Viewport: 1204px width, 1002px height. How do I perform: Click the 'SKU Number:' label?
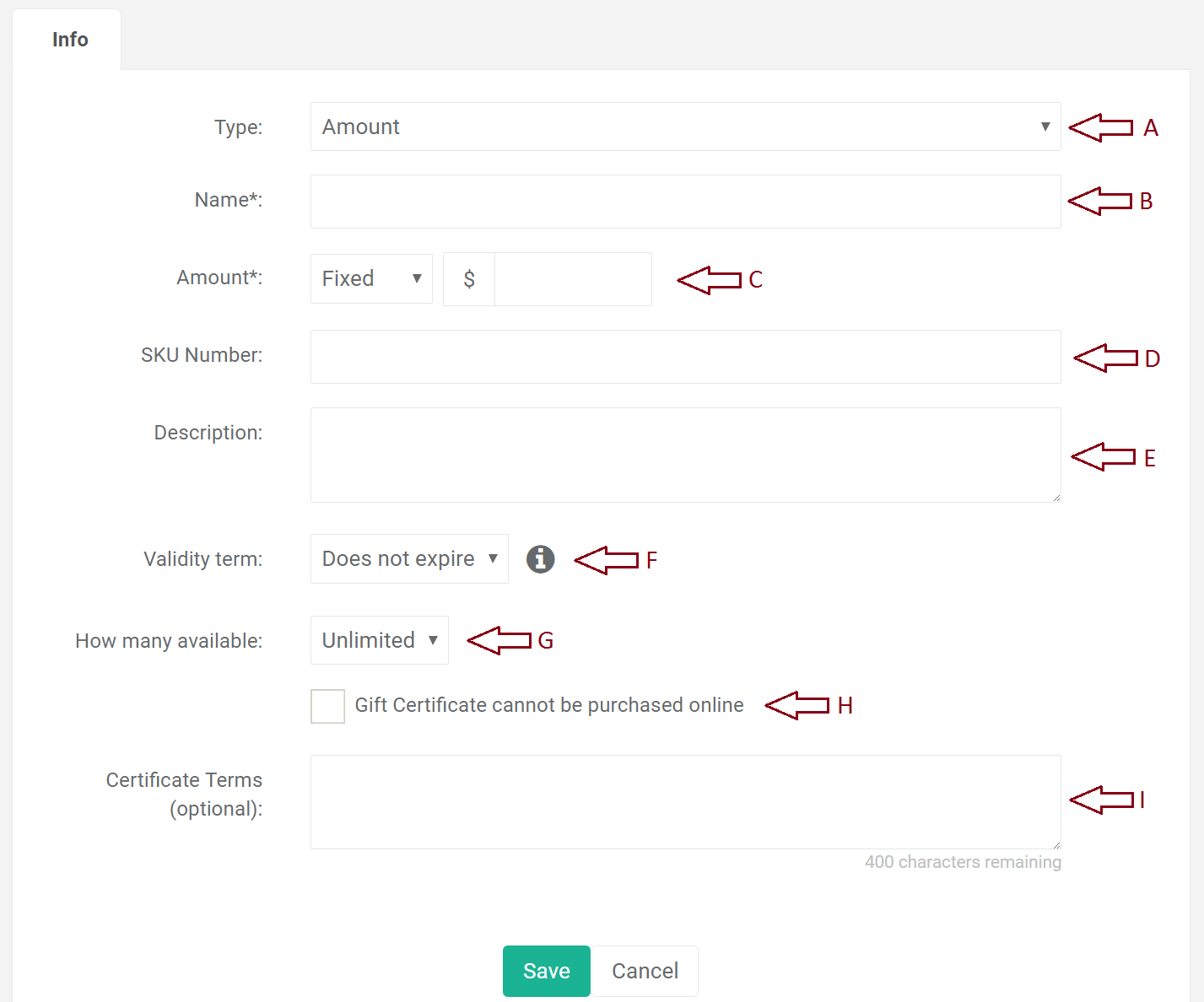(202, 355)
